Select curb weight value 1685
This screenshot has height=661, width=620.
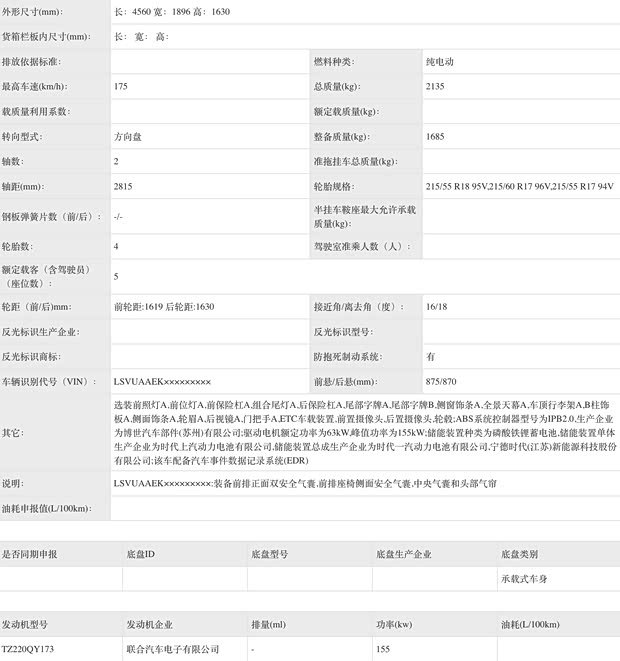(x=435, y=137)
